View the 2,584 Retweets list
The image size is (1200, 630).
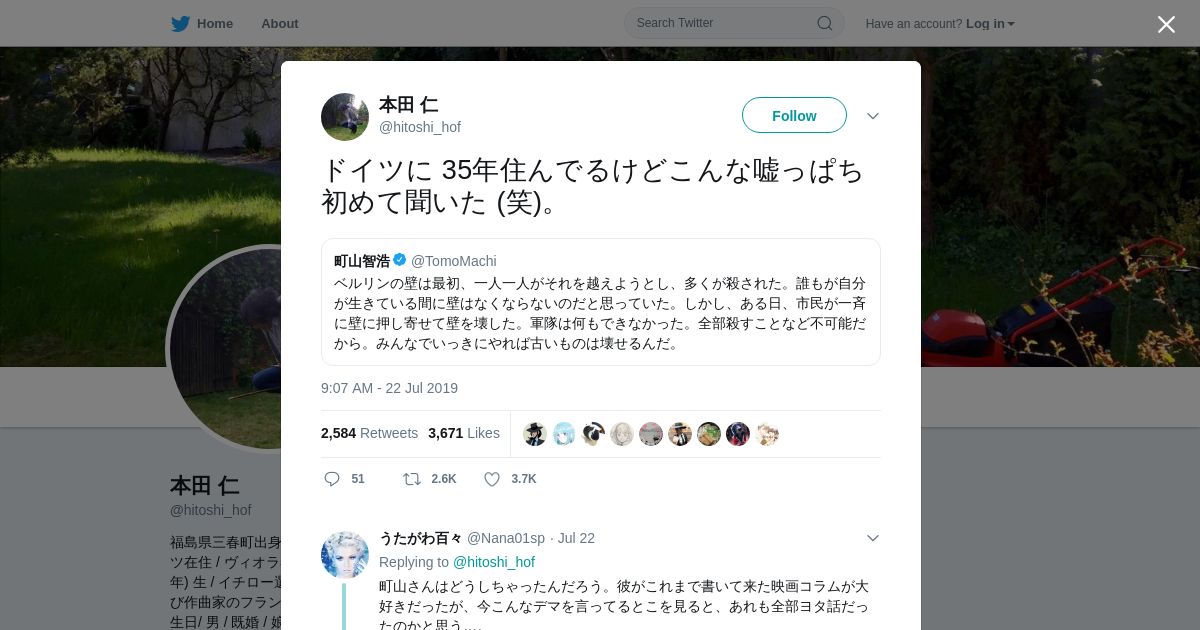(370, 433)
